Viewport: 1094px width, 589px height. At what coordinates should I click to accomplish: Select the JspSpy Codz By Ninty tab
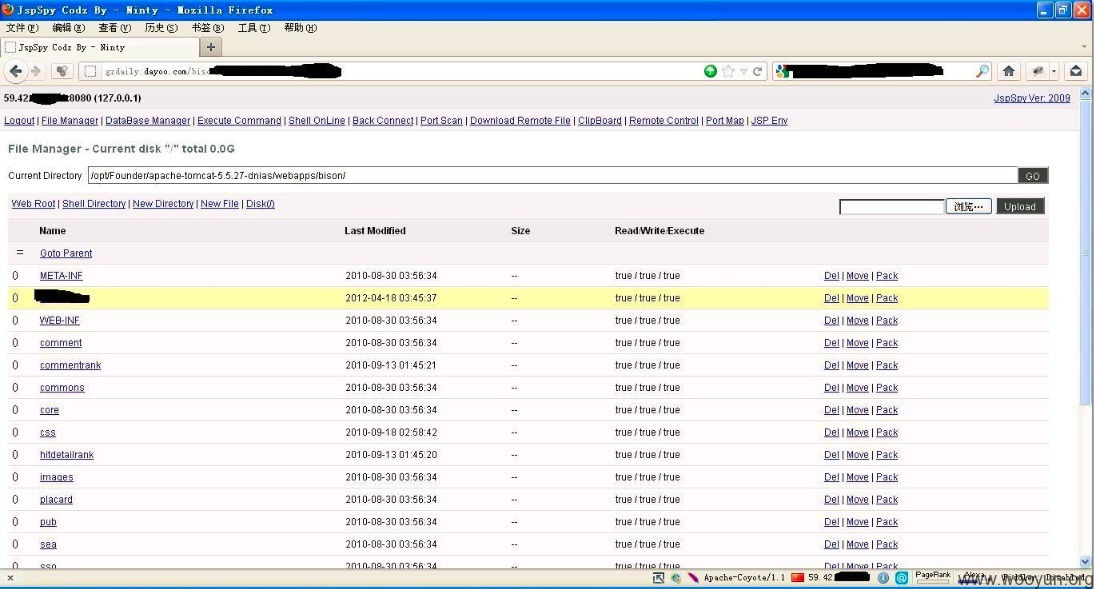click(101, 47)
